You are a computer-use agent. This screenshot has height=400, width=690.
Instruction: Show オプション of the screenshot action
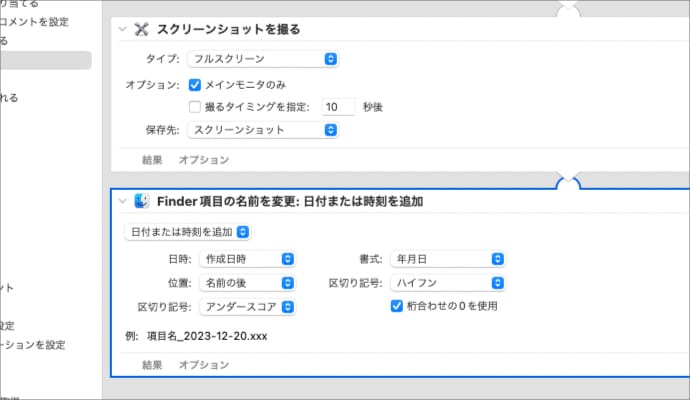tap(203, 160)
